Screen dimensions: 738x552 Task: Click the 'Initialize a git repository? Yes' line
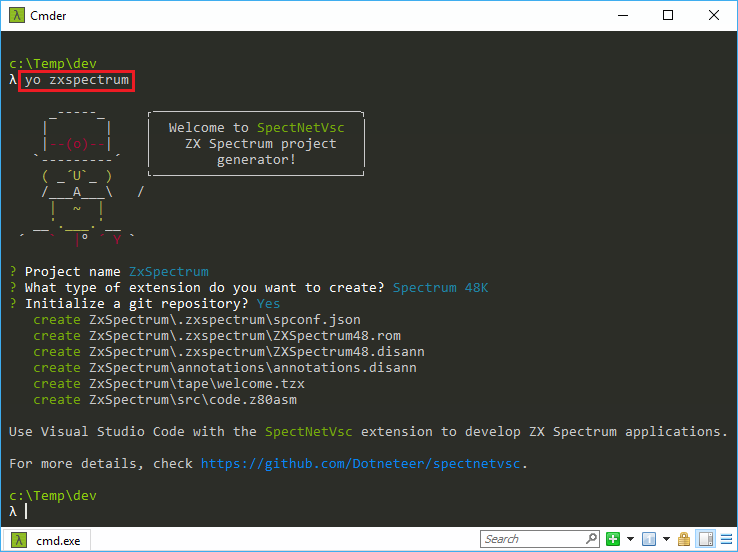point(145,304)
